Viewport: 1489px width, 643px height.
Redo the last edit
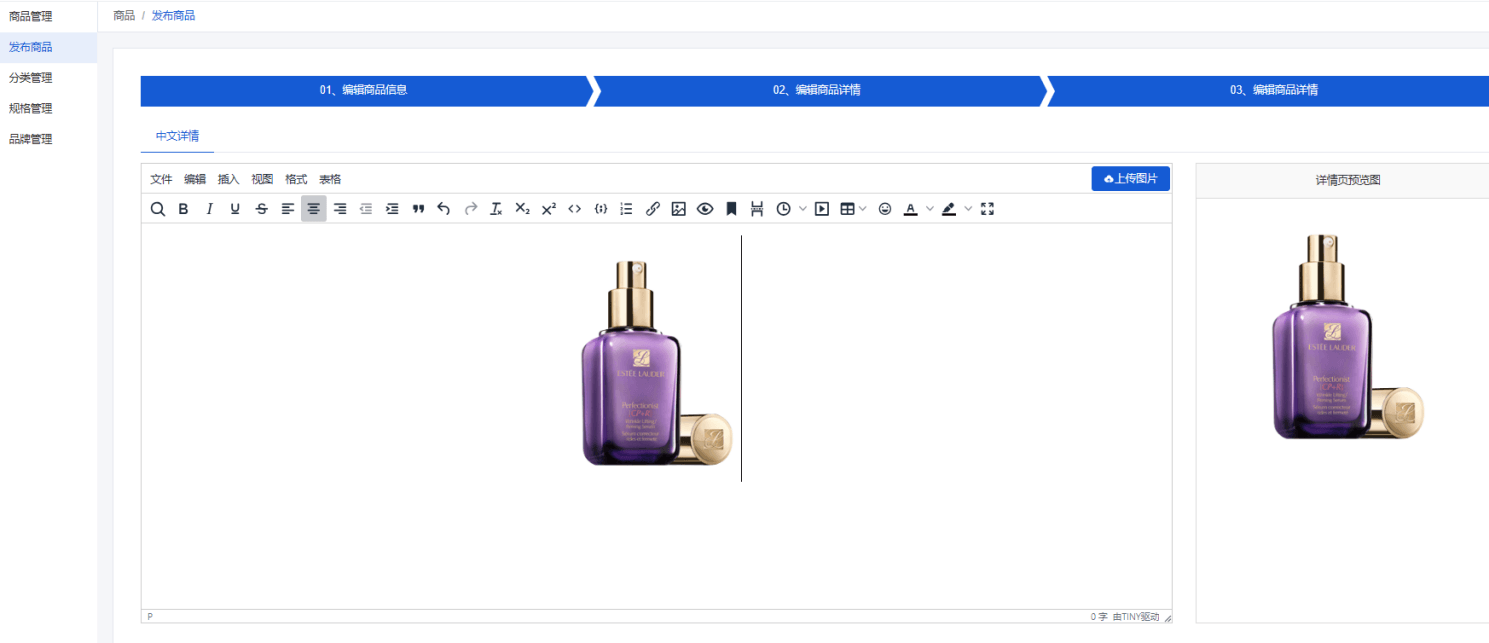click(x=471, y=209)
